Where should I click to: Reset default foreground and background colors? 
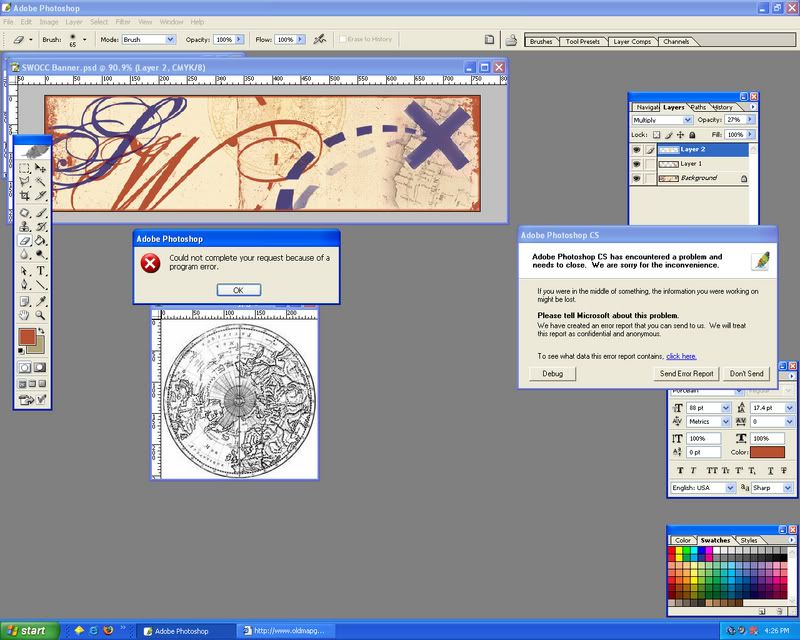click(x=21, y=351)
